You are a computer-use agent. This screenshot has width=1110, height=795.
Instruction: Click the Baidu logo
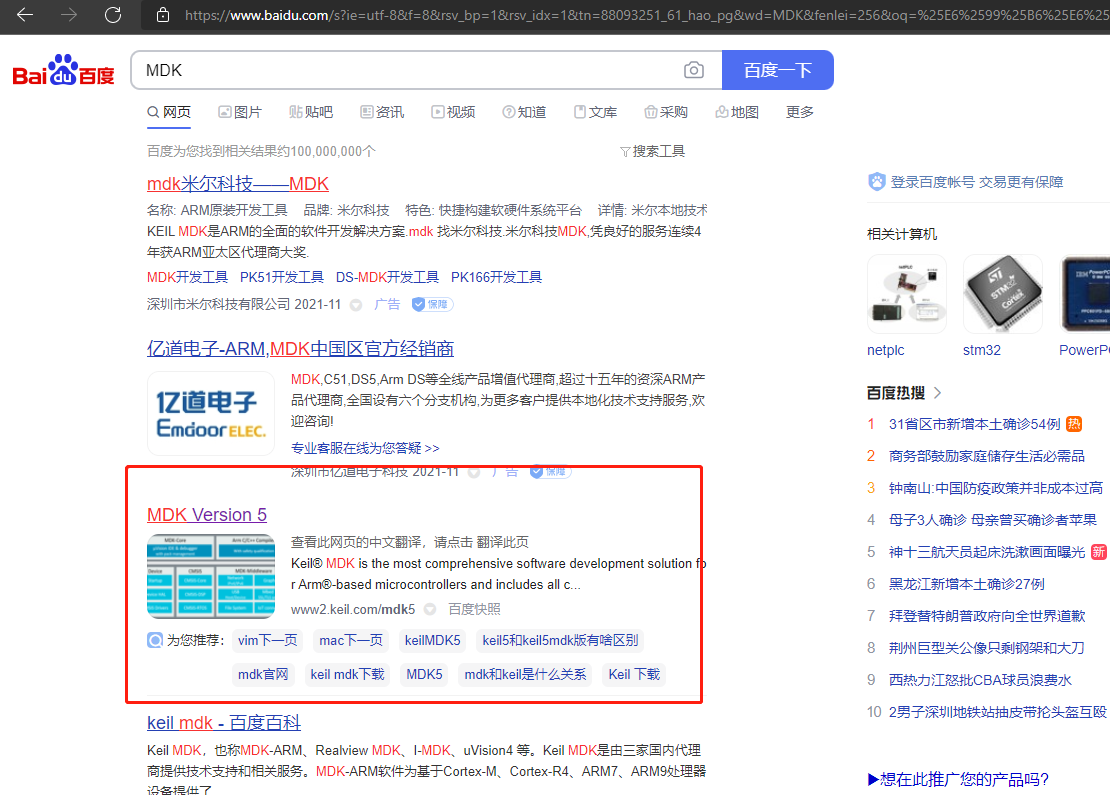tap(64, 70)
